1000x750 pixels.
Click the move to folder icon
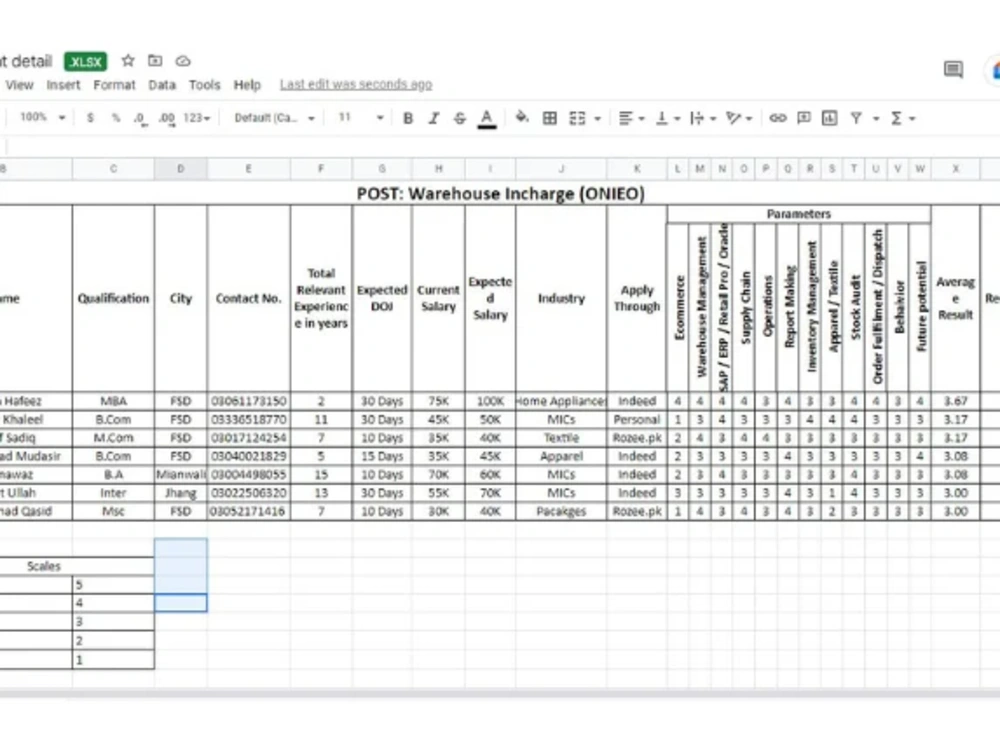155,61
